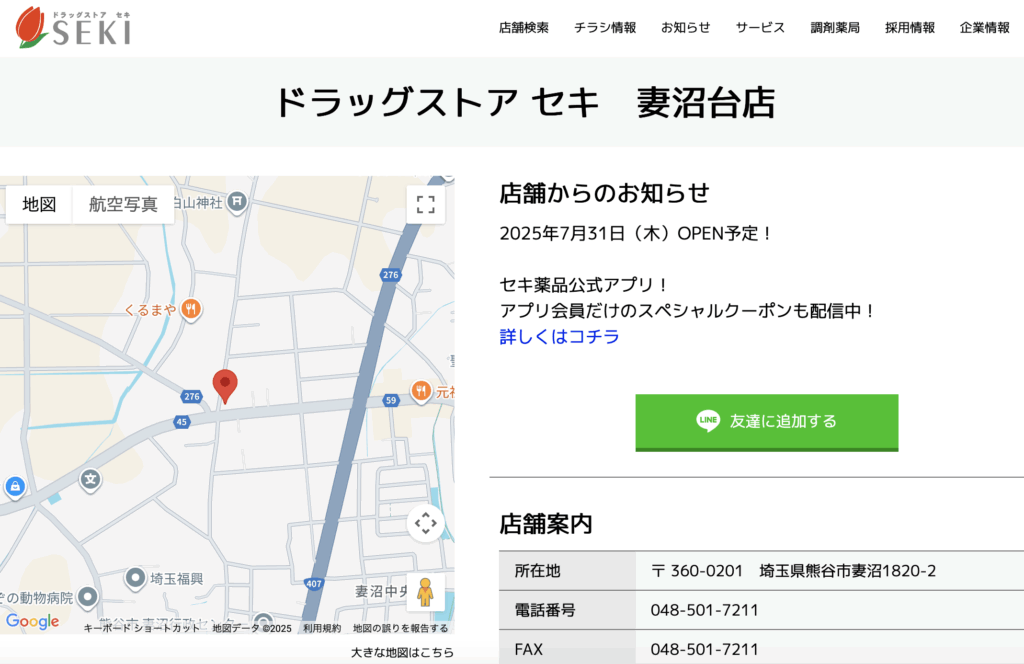Click the 埼玉福興 map marker

pyautogui.click(x=135, y=578)
